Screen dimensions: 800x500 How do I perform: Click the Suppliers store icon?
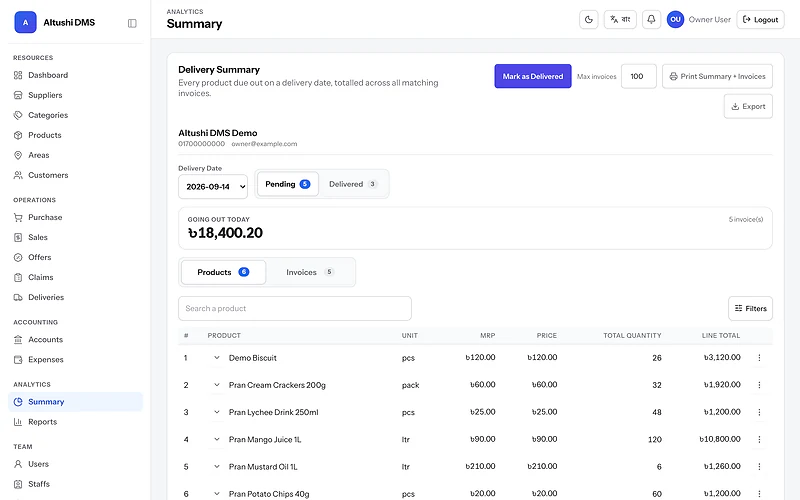[x=18, y=95]
